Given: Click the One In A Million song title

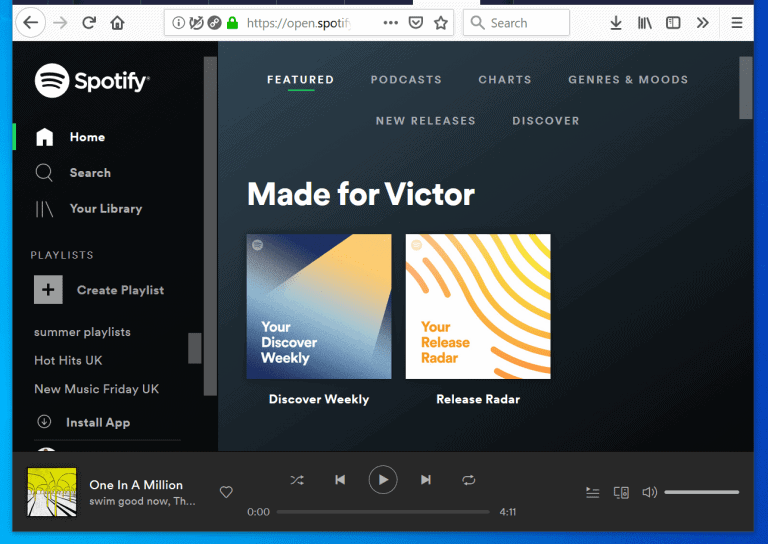Looking at the screenshot, I should (x=136, y=485).
